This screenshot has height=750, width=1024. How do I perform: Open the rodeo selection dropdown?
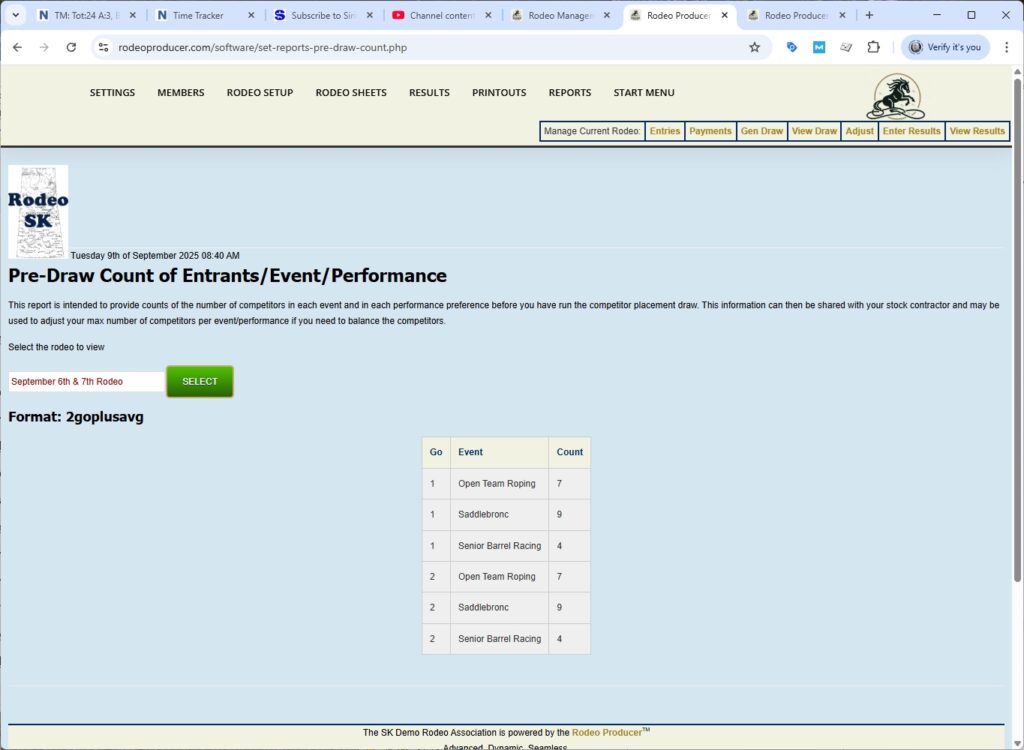(85, 382)
